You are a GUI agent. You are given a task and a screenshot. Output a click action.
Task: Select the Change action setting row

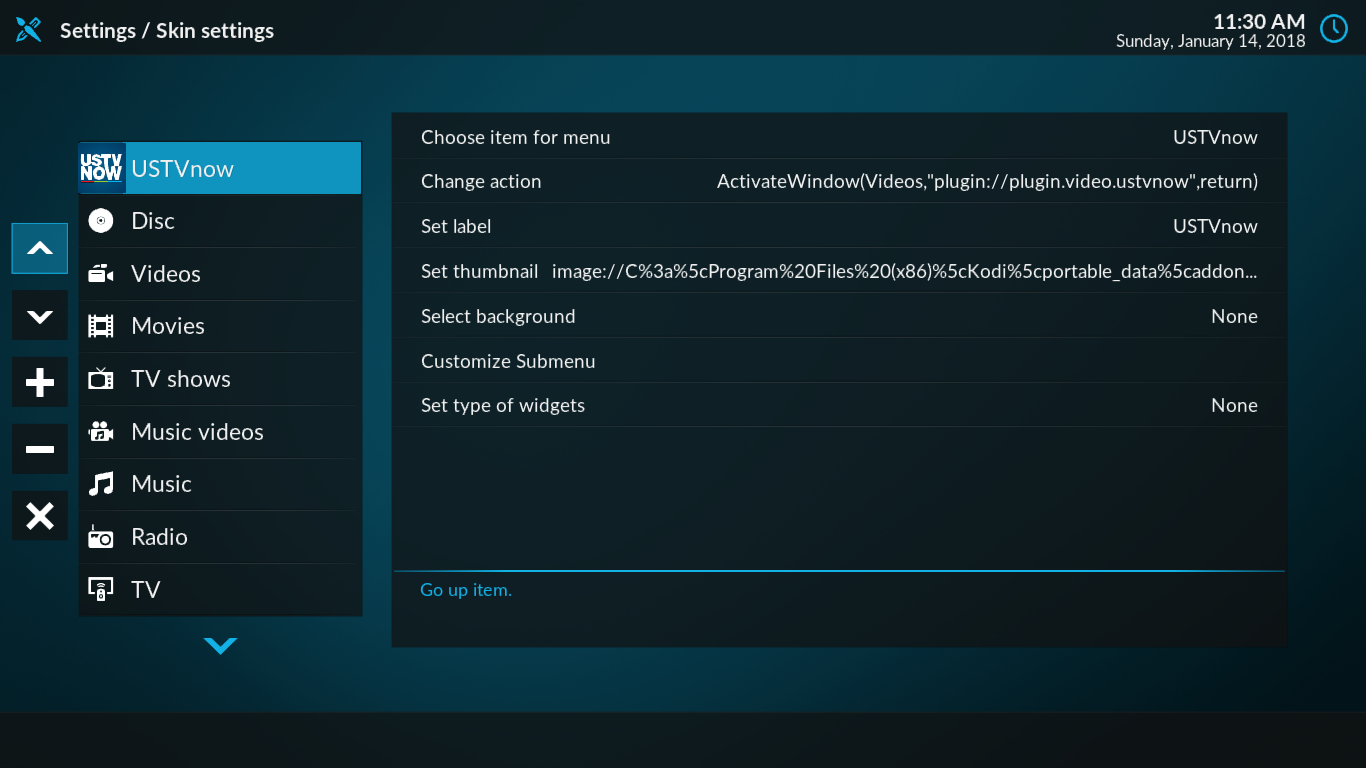pos(839,181)
